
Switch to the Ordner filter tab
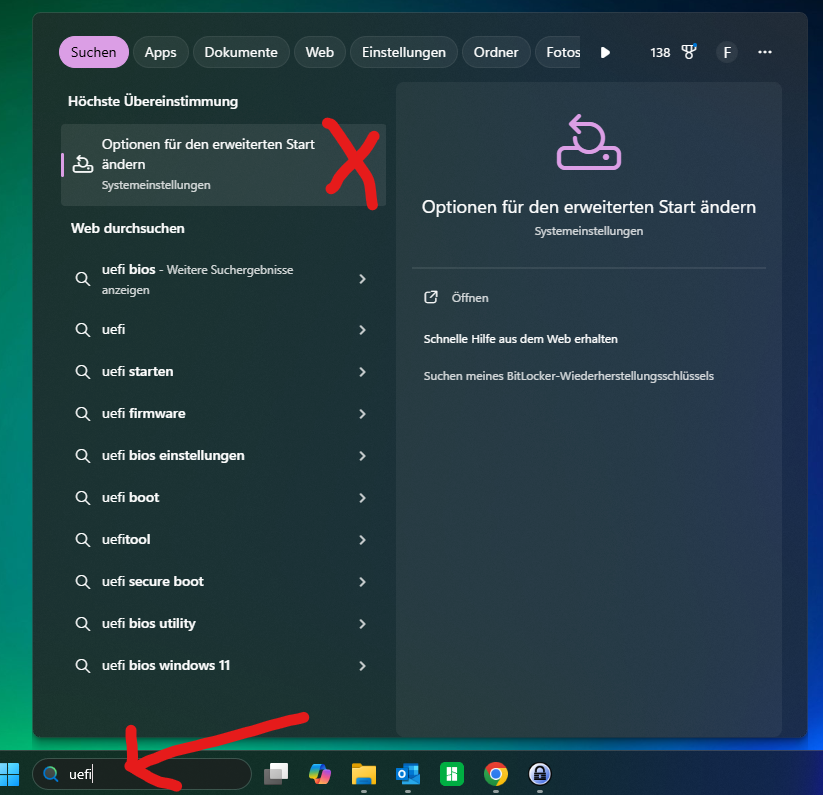click(496, 52)
